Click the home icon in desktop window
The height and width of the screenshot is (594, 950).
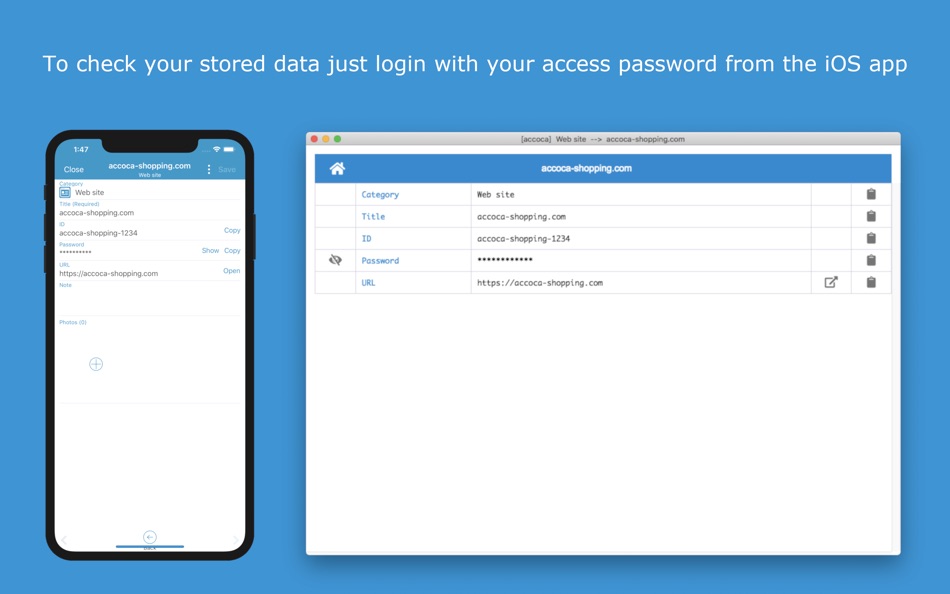(x=337, y=169)
